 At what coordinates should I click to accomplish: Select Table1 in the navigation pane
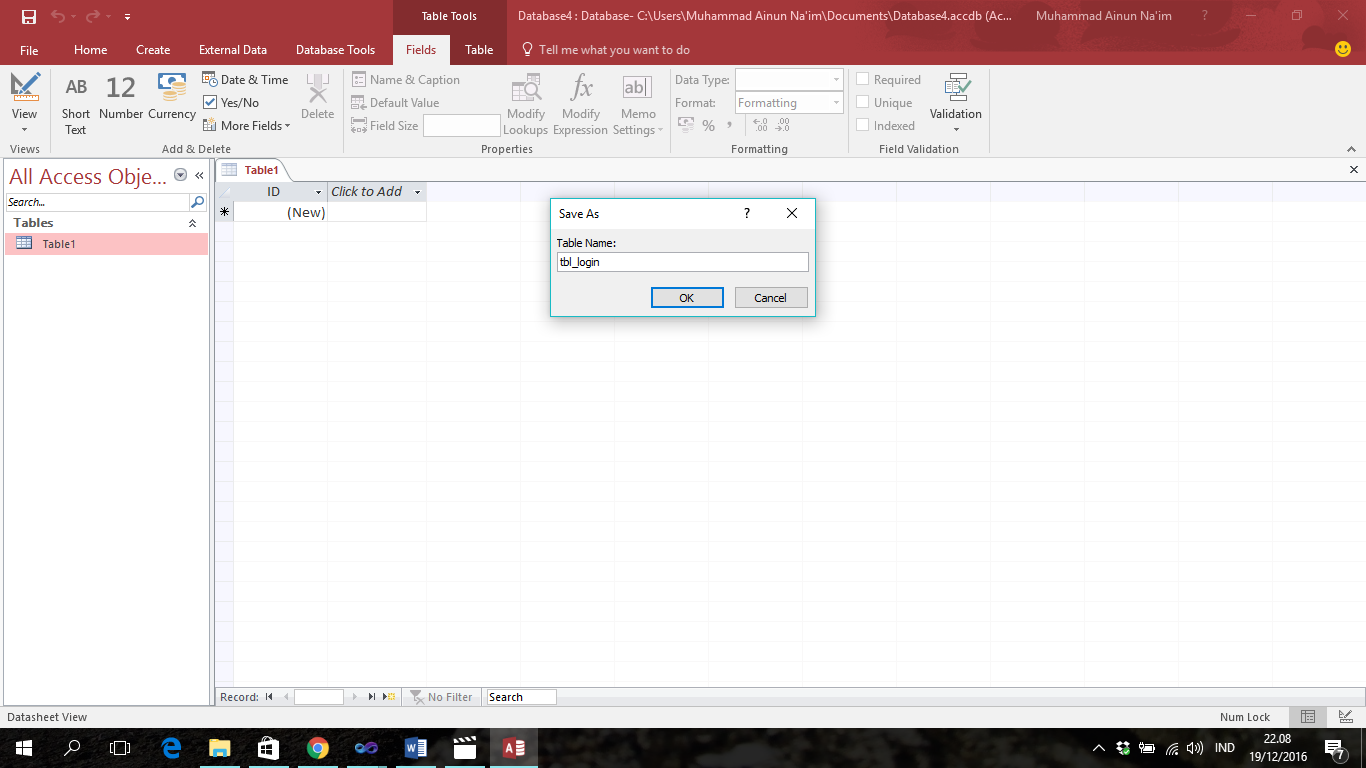click(107, 244)
